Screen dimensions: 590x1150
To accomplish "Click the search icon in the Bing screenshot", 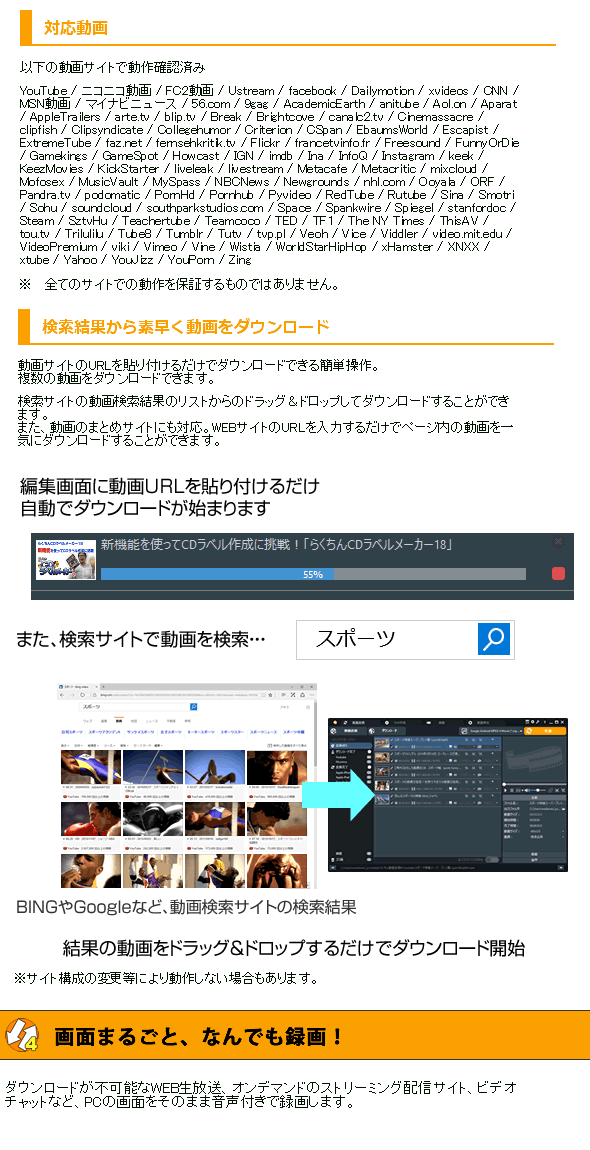I will 194,706.
